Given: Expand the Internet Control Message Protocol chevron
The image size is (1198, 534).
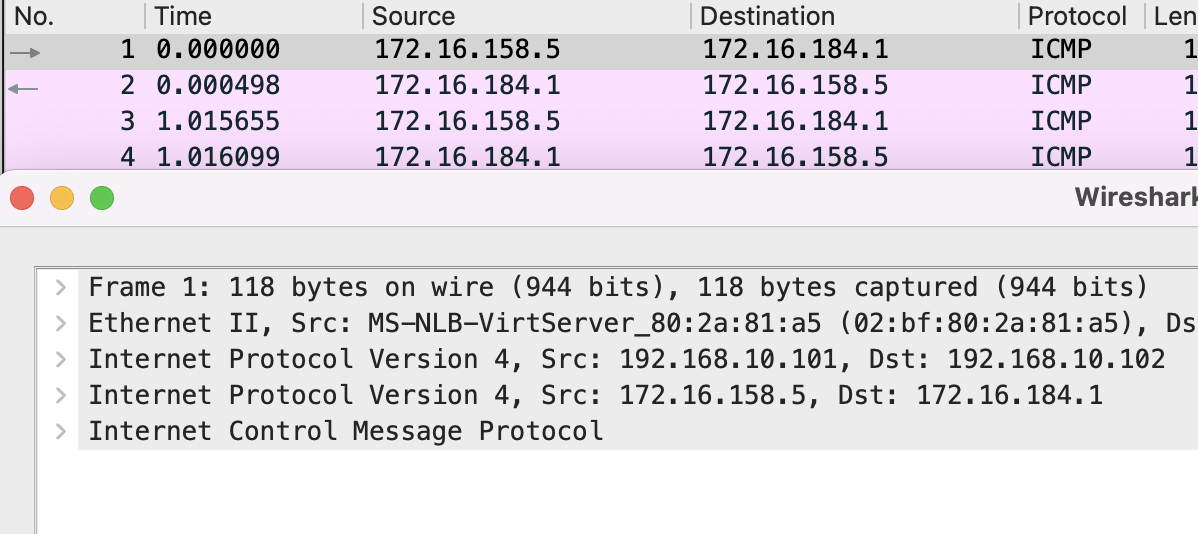Looking at the screenshot, I should click(61, 432).
